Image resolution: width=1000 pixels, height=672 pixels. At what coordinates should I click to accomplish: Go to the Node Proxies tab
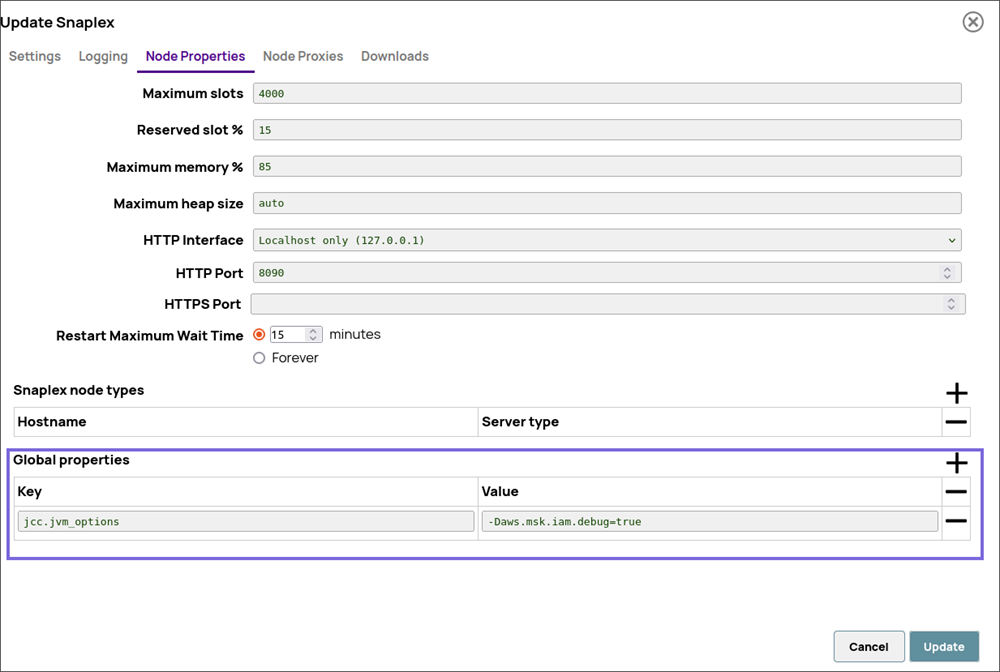pos(303,56)
